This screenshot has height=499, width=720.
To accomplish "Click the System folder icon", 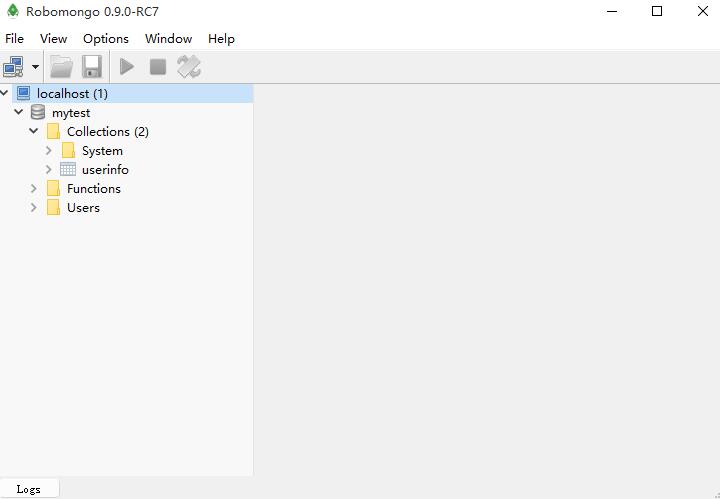I will point(68,150).
